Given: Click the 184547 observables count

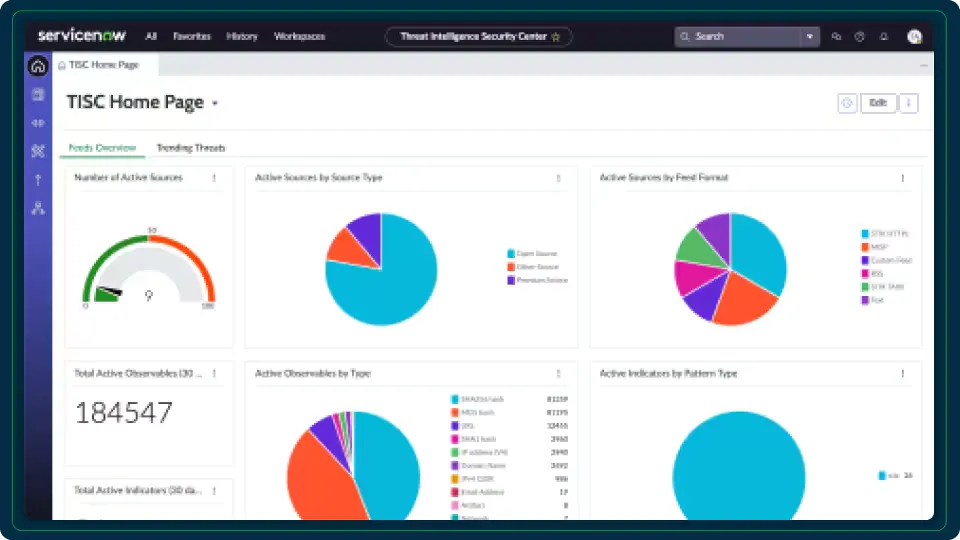Looking at the screenshot, I should click(124, 413).
